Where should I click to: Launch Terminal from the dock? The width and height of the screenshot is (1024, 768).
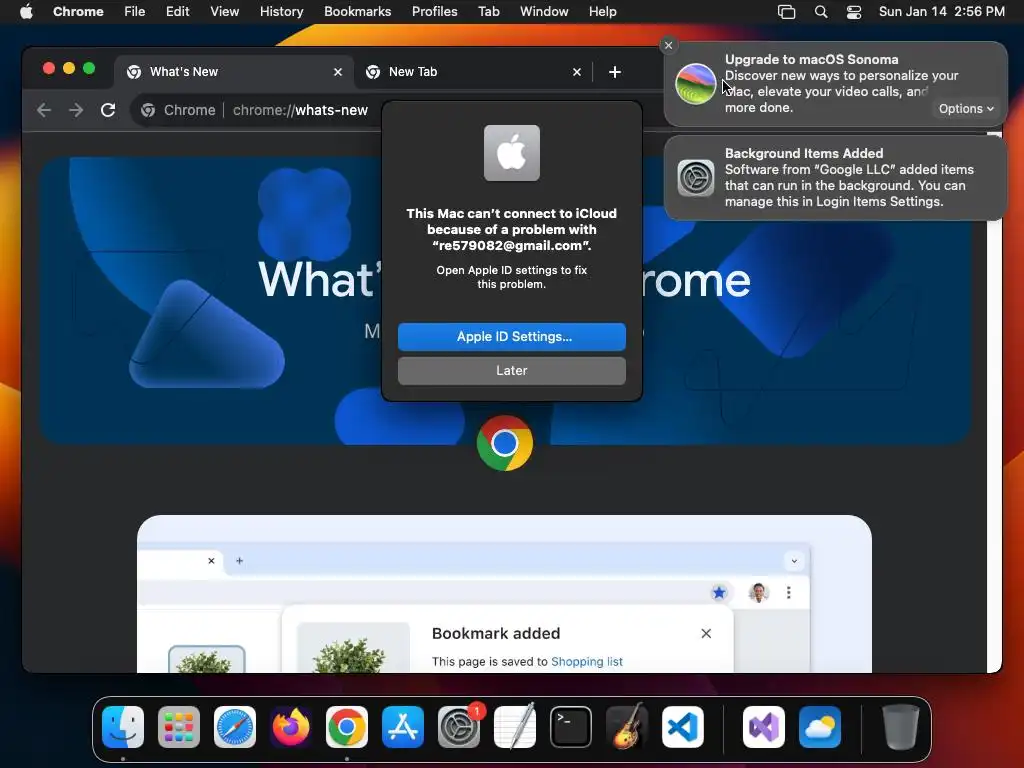pos(571,727)
